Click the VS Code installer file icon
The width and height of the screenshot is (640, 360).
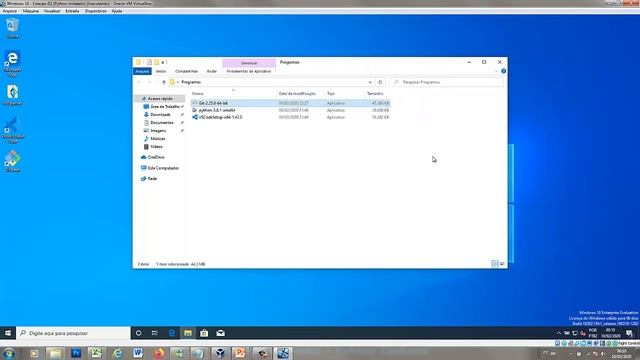[x=195, y=117]
